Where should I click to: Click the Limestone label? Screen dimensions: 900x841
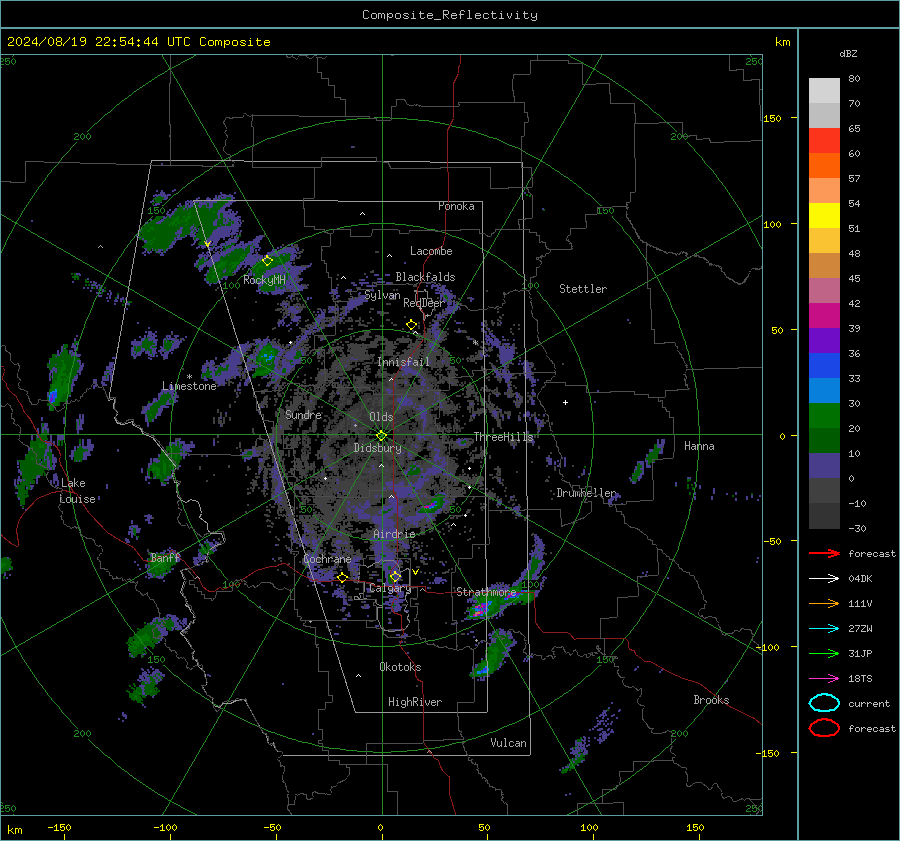tap(189, 386)
